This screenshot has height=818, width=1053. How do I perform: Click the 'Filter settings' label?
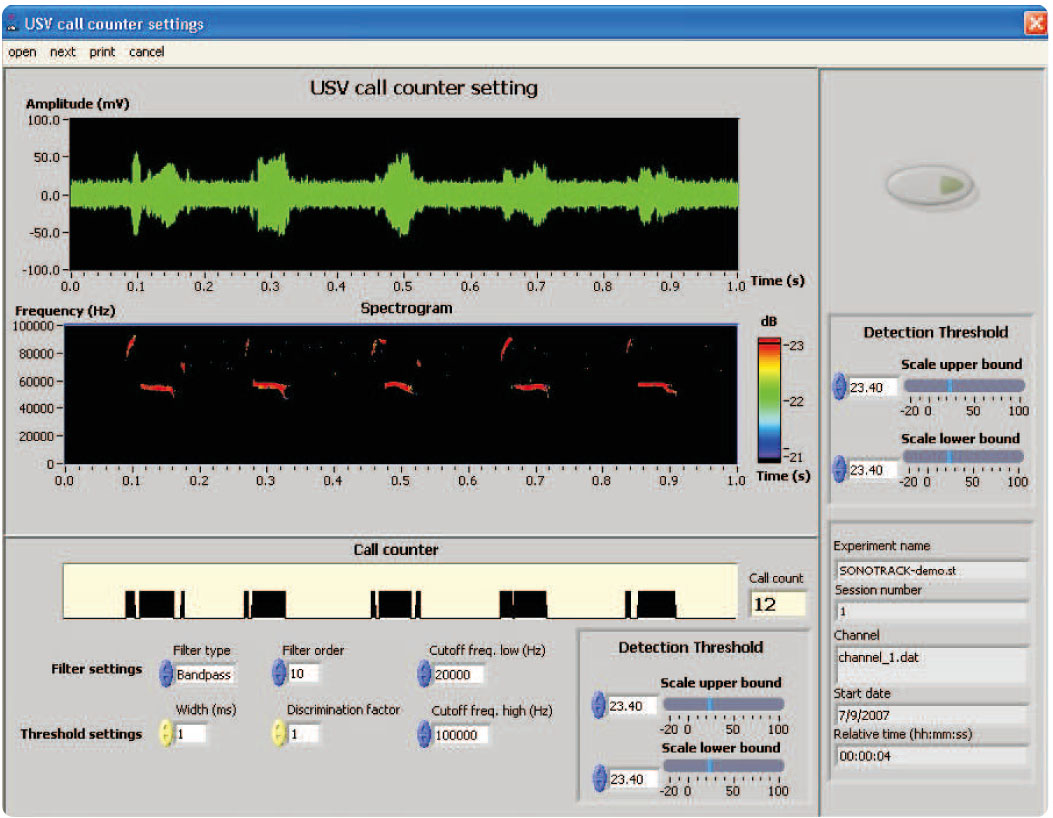point(97,669)
